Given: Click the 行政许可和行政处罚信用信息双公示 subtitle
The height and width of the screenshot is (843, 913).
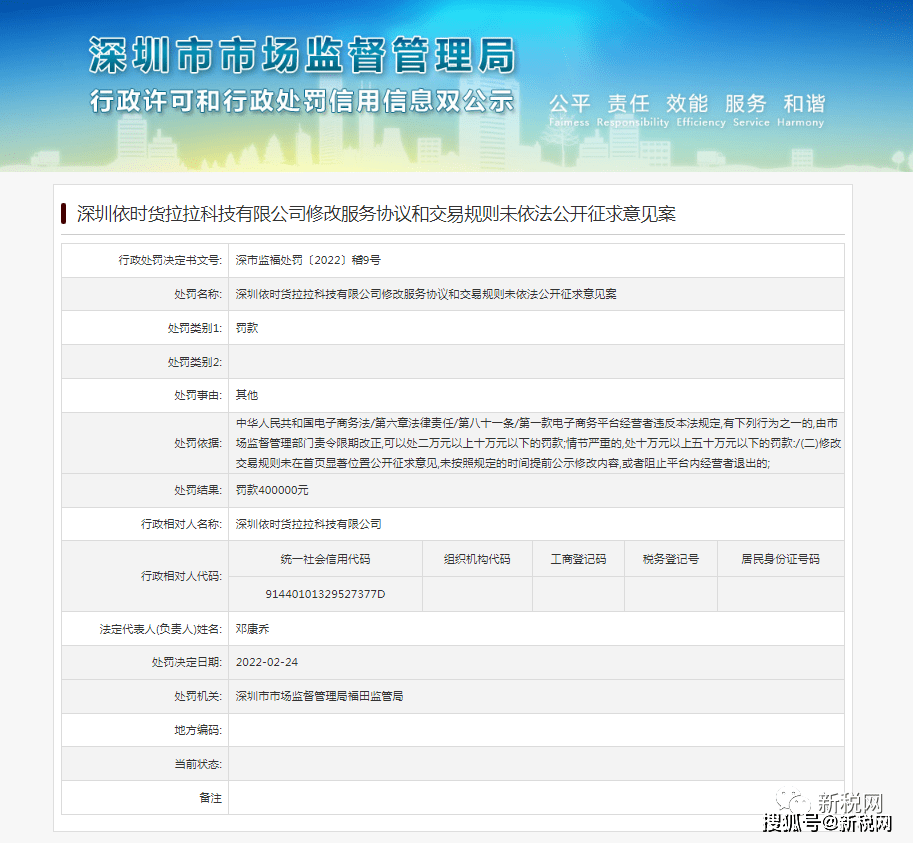Looking at the screenshot, I should pos(302,101).
